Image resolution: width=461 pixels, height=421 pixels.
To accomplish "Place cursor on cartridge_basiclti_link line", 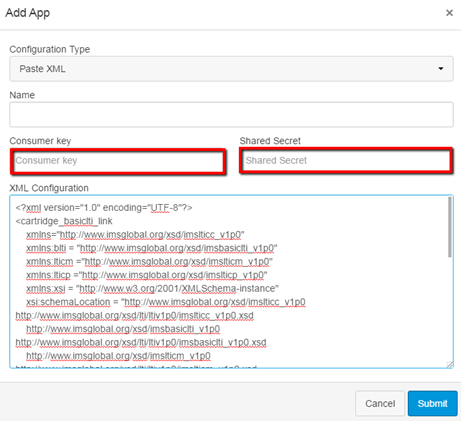I will 64,221.
